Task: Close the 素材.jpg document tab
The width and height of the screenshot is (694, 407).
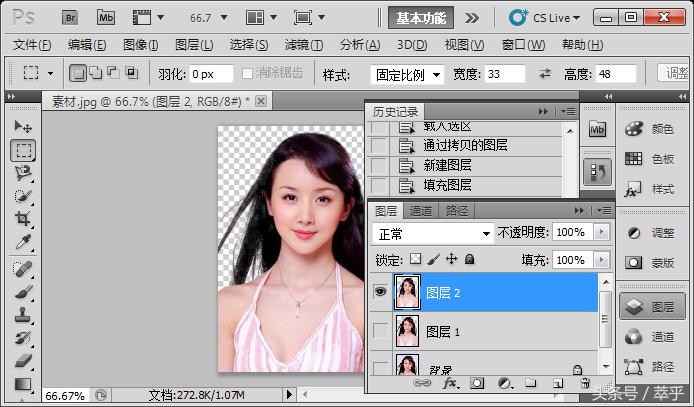Action: click(261, 101)
